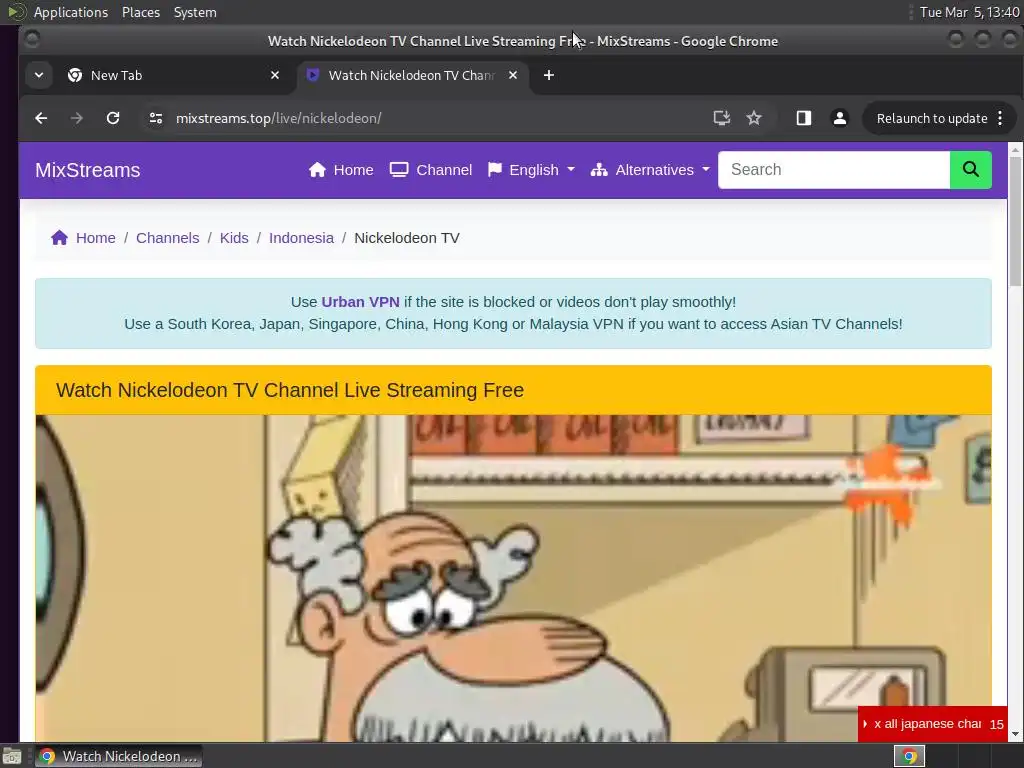
Task: Click the Nickelodeon video player
Action: 513,578
